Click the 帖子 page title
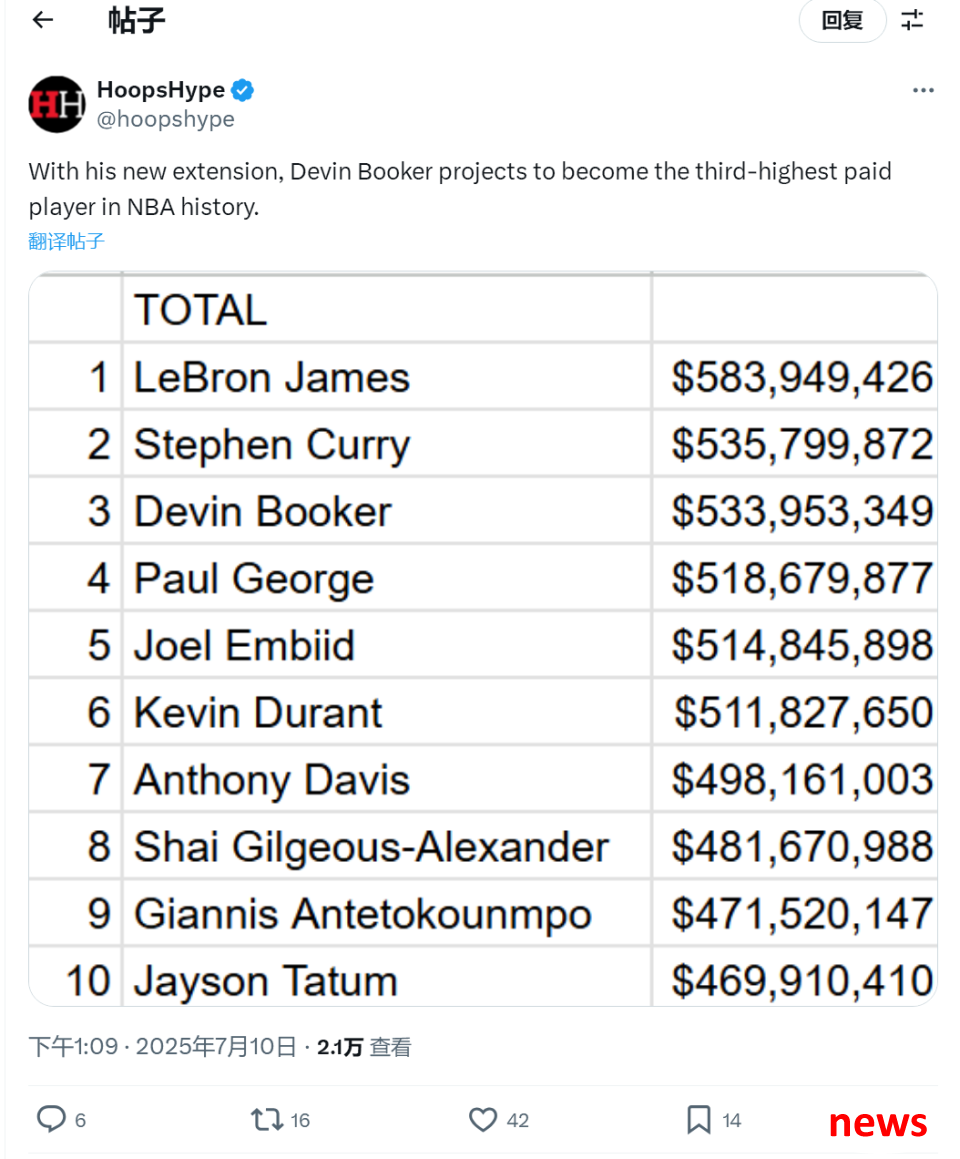Image resolution: width=960 pixels, height=1159 pixels. pos(137,20)
